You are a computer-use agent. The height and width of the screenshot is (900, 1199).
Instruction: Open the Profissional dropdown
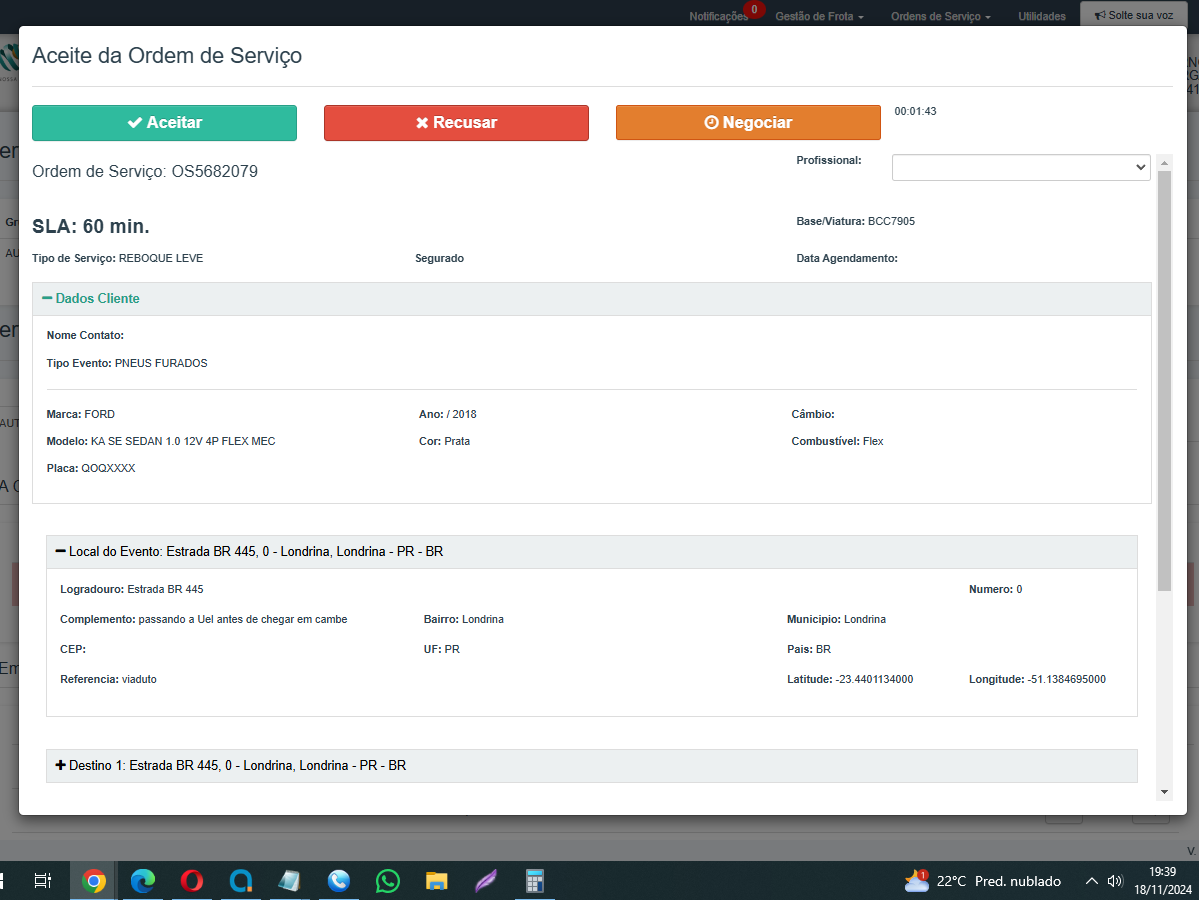point(1021,167)
